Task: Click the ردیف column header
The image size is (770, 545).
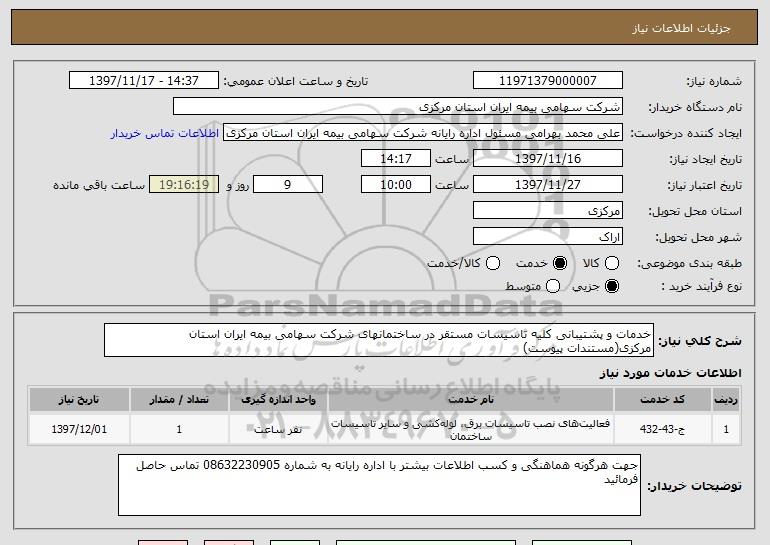Action: 726,400
